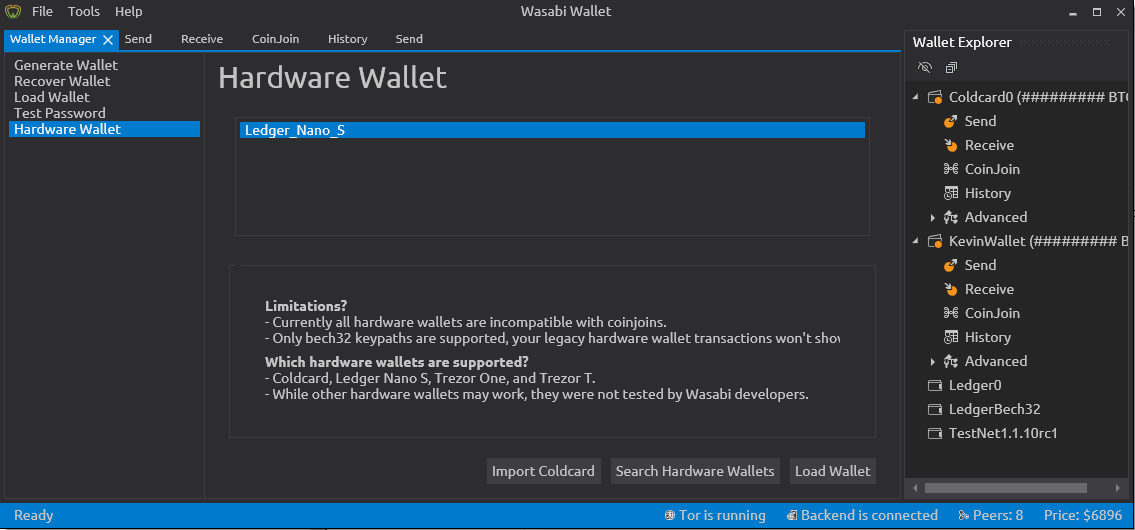Switch to the first Send tab
This screenshot has width=1135, height=530.
[138, 39]
